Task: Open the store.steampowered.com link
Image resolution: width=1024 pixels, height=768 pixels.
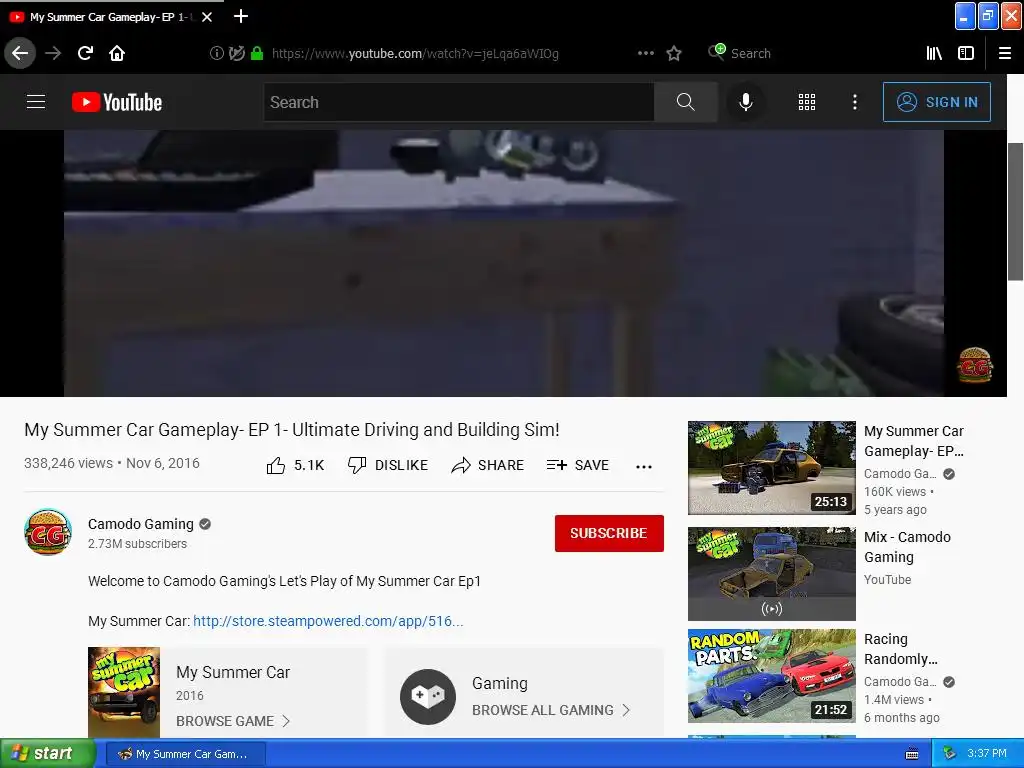Action: click(x=328, y=621)
